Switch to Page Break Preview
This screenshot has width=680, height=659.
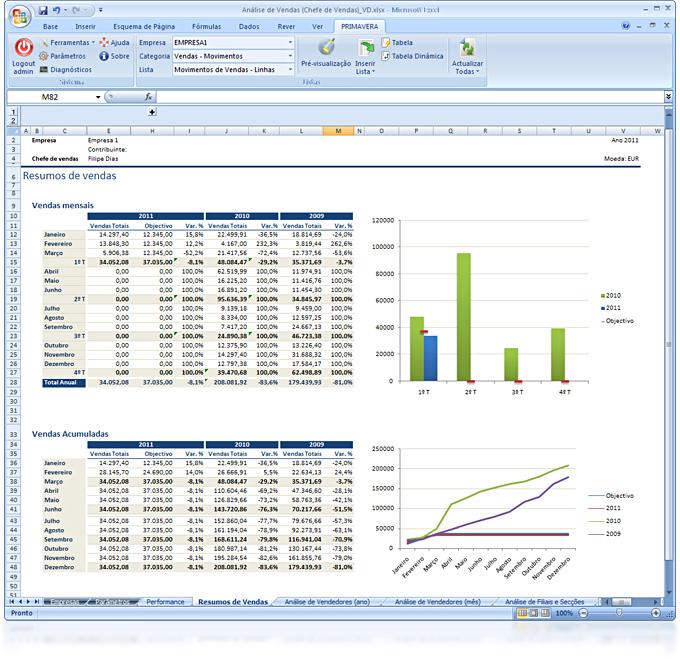click(x=545, y=613)
